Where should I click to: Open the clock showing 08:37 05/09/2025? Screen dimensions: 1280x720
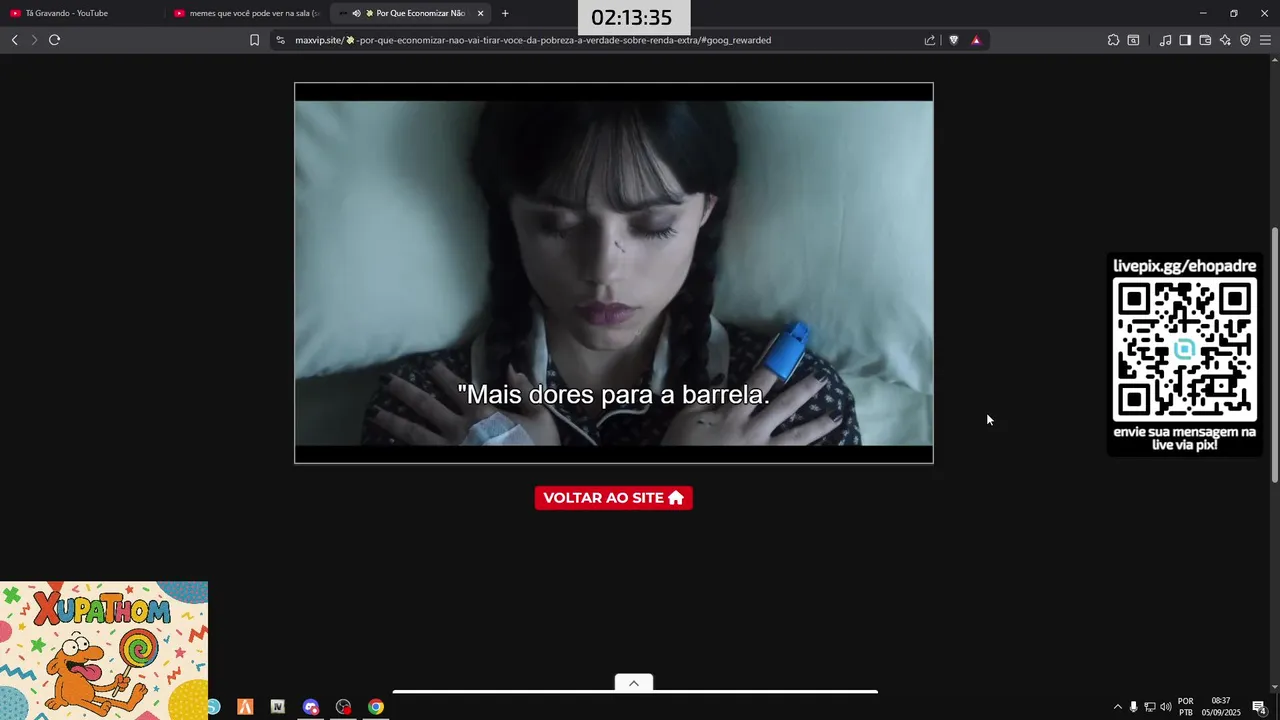point(1221,707)
